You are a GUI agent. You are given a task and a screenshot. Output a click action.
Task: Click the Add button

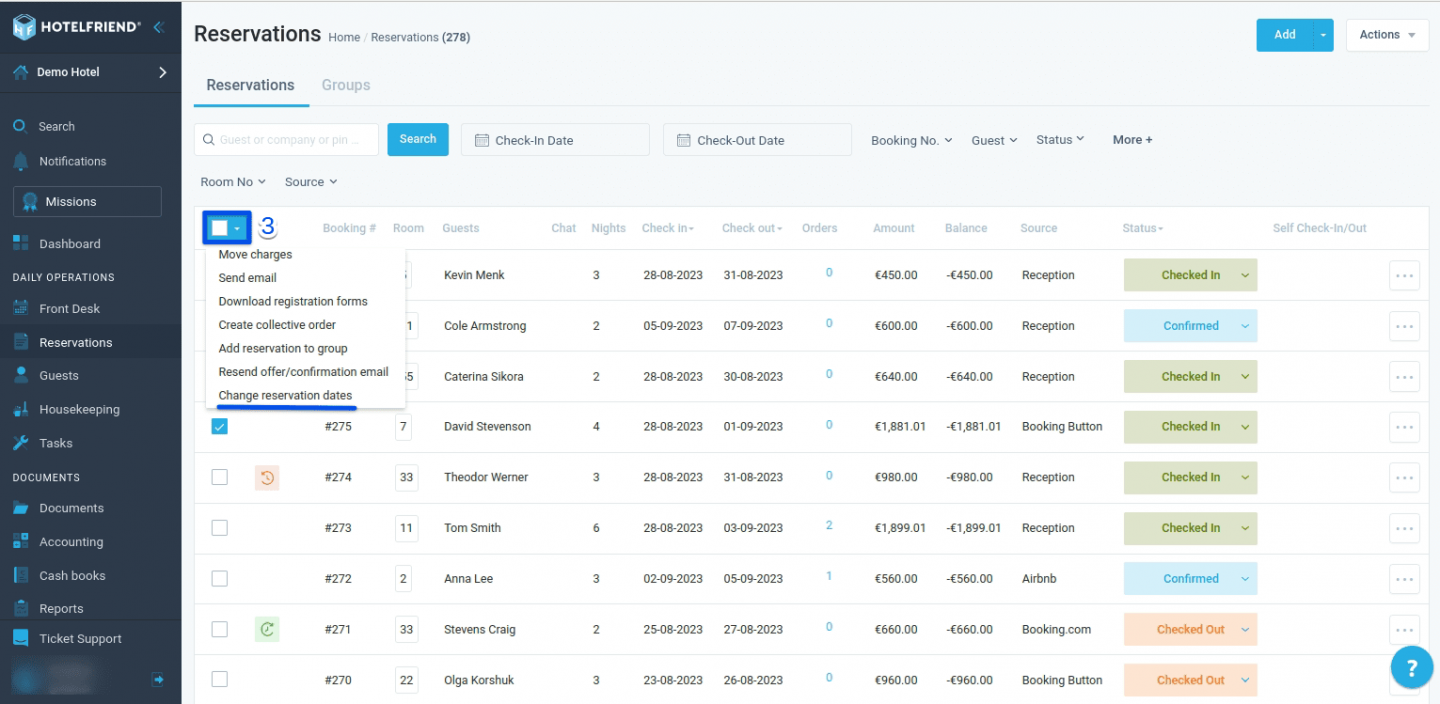tap(1285, 35)
